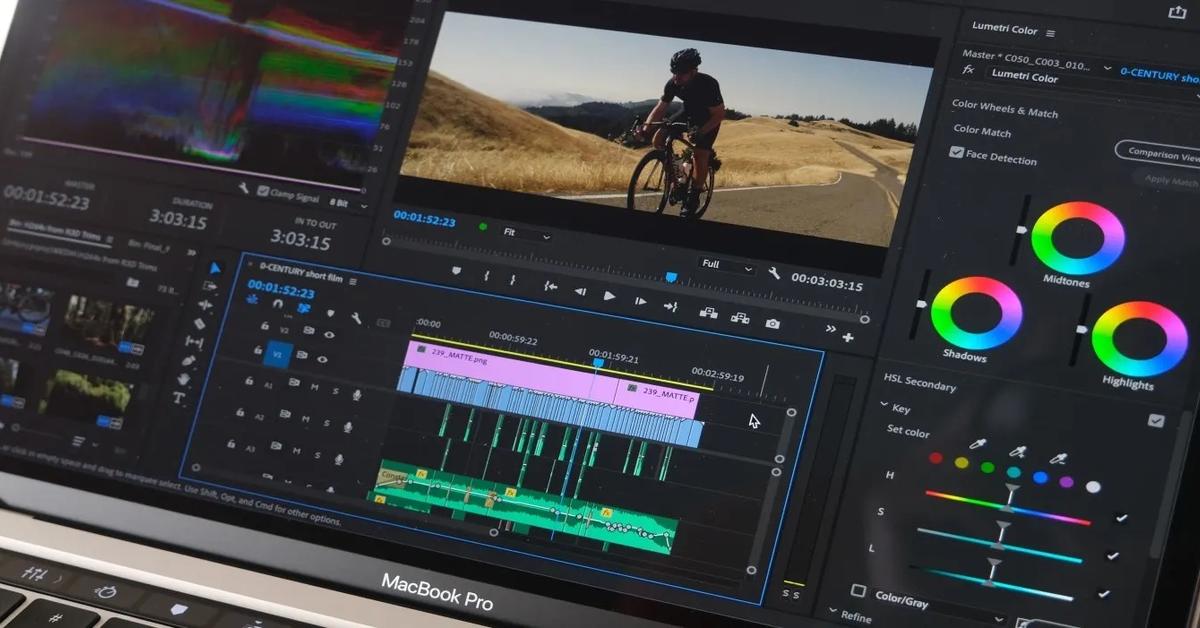Click the add-color eyedropper with plus
The image size is (1200, 628).
pyautogui.click(x=1018, y=451)
